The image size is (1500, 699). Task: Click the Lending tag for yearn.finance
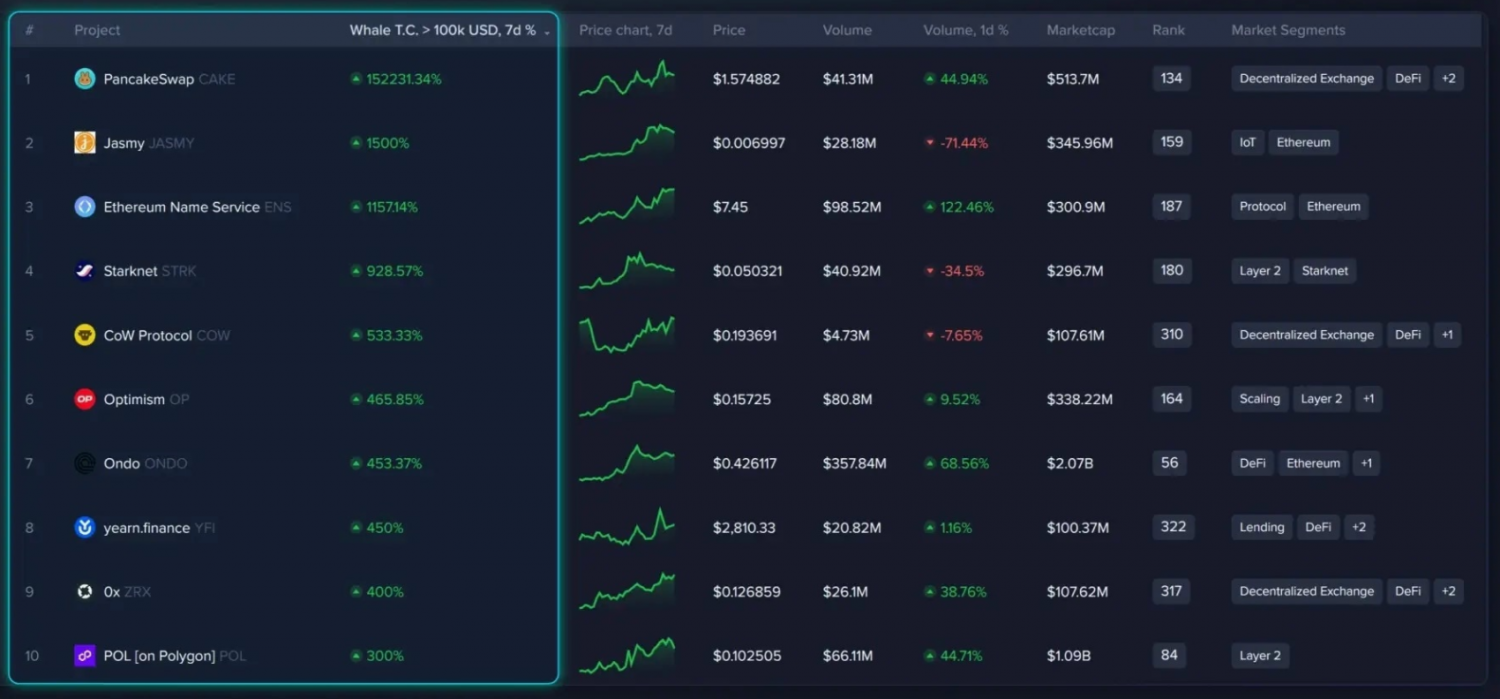coord(1262,527)
